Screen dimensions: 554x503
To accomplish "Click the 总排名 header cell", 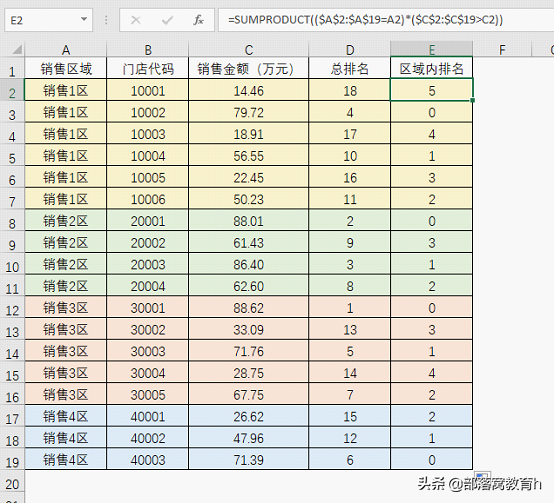I will tap(350, 68).
